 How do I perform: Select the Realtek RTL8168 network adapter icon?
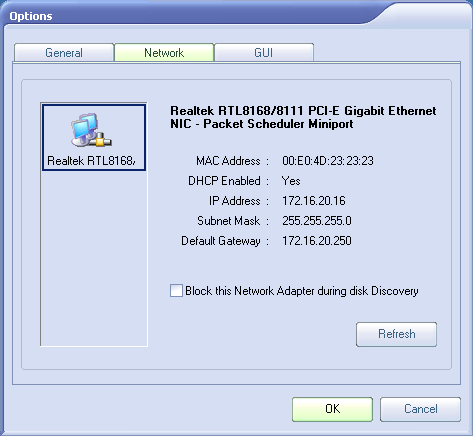coord(94,137)
